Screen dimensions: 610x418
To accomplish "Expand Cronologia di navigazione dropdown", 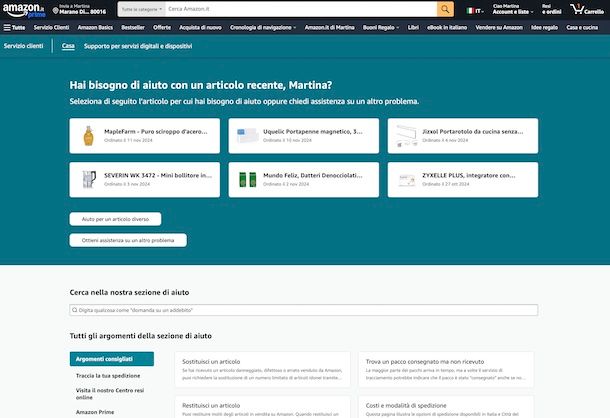I will tap(263, 28).
